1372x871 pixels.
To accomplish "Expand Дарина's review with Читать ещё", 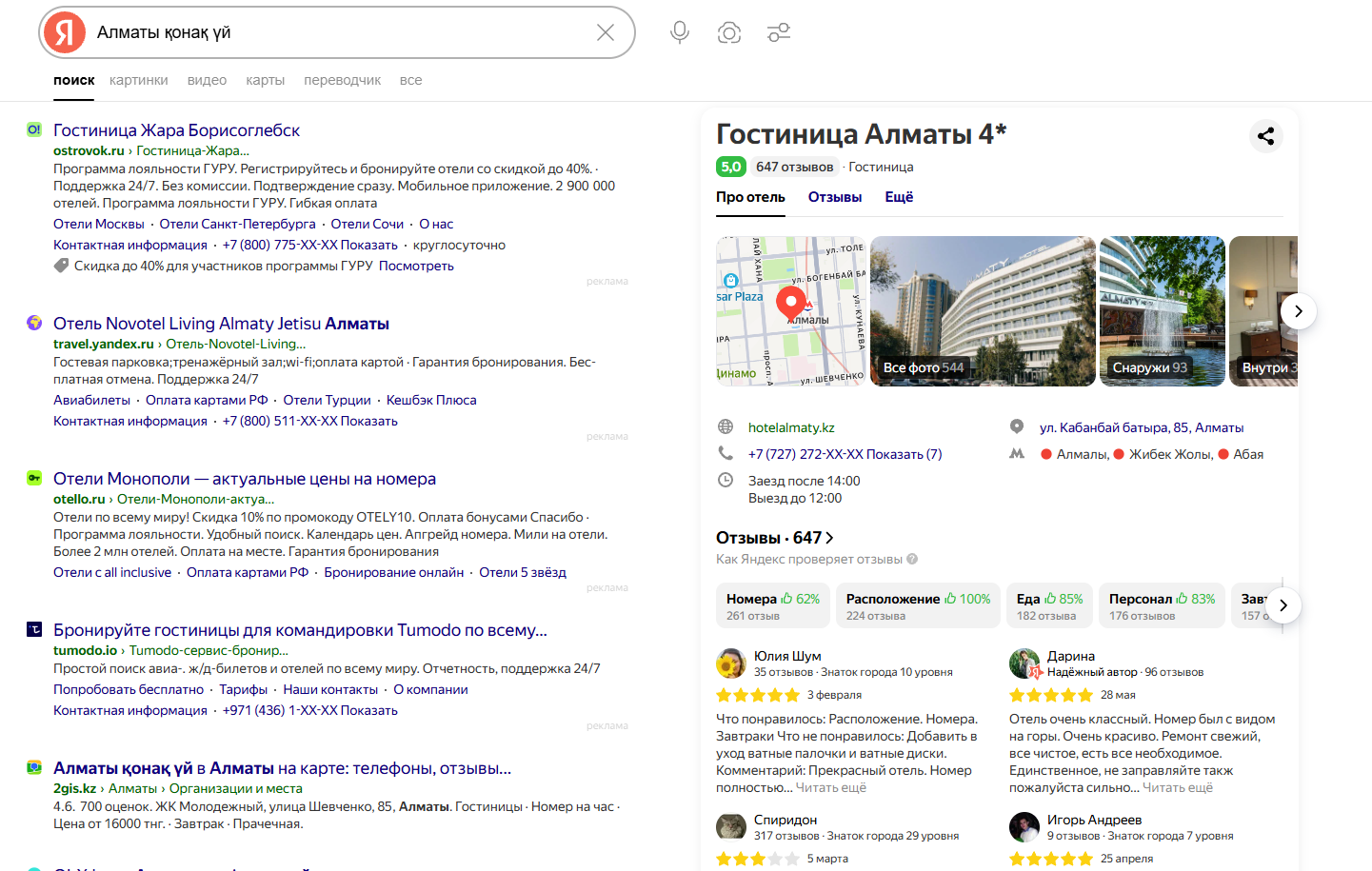I will (x=1178, y=787).
